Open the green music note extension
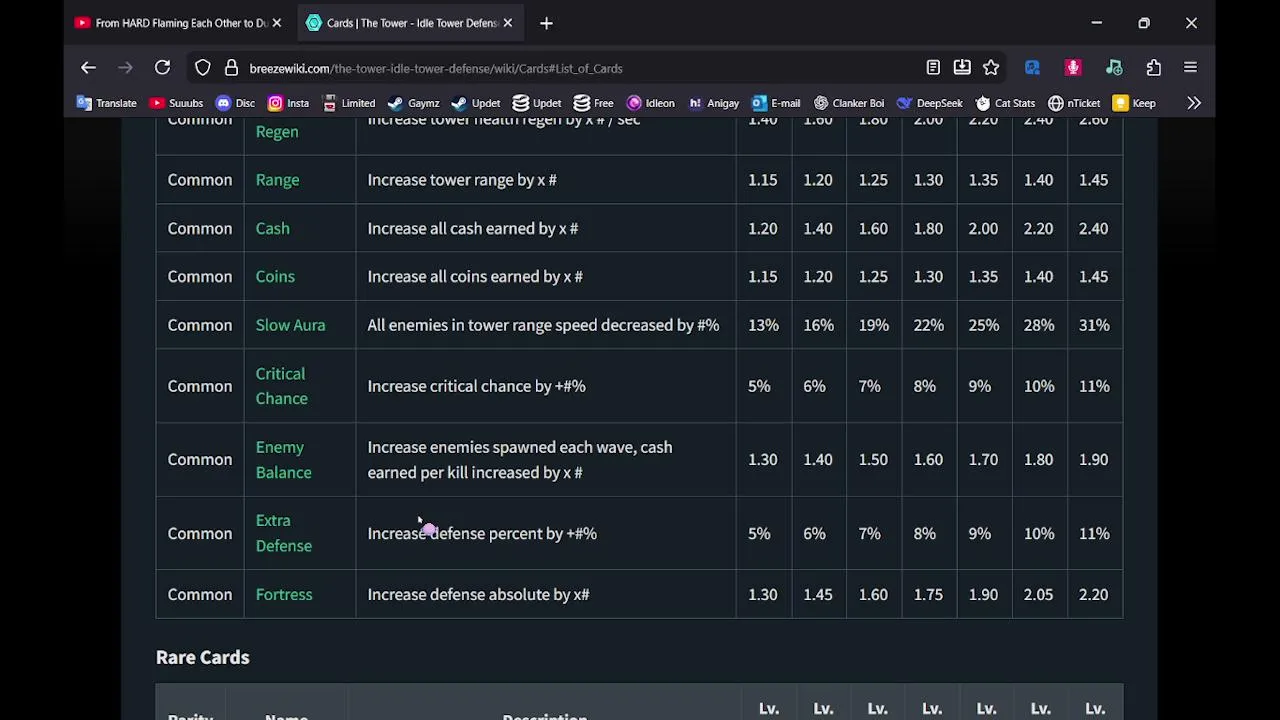The height and width of the screenshot is (720, 1280). (x=1114, y=68)
